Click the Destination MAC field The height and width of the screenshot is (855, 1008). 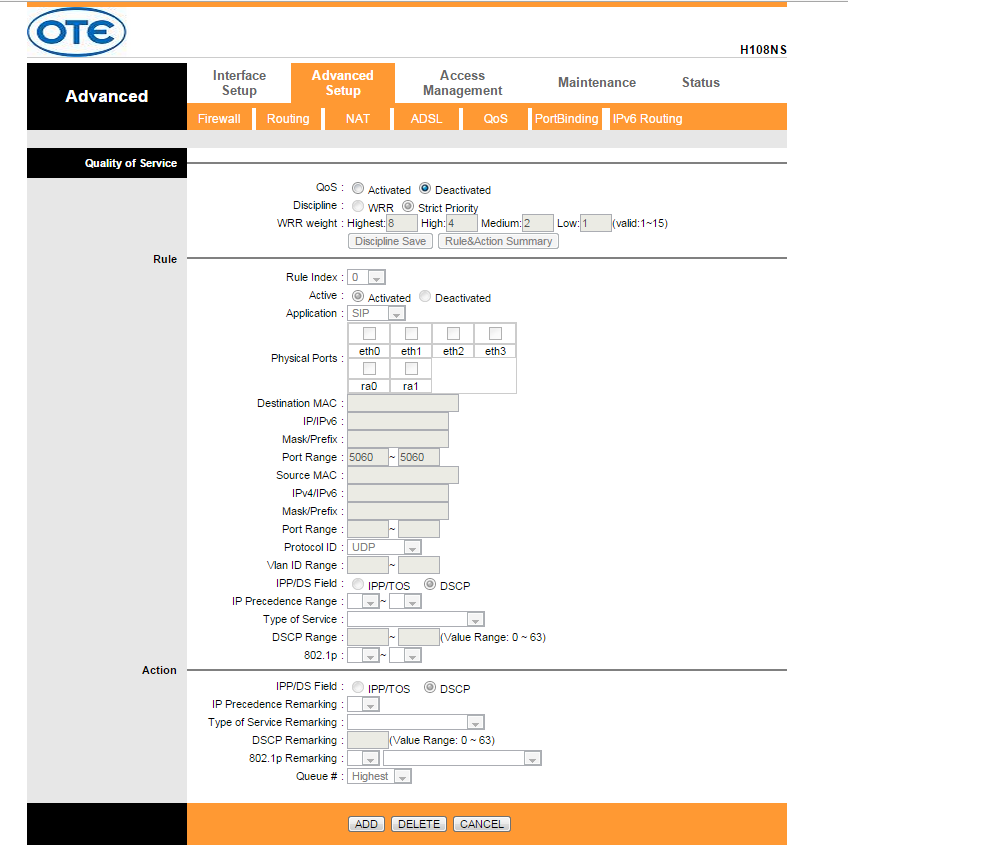pos(403,403)
